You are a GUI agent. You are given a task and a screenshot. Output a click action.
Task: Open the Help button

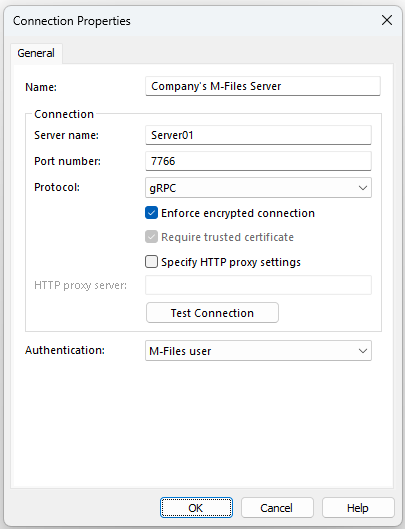tap(358, 508)
